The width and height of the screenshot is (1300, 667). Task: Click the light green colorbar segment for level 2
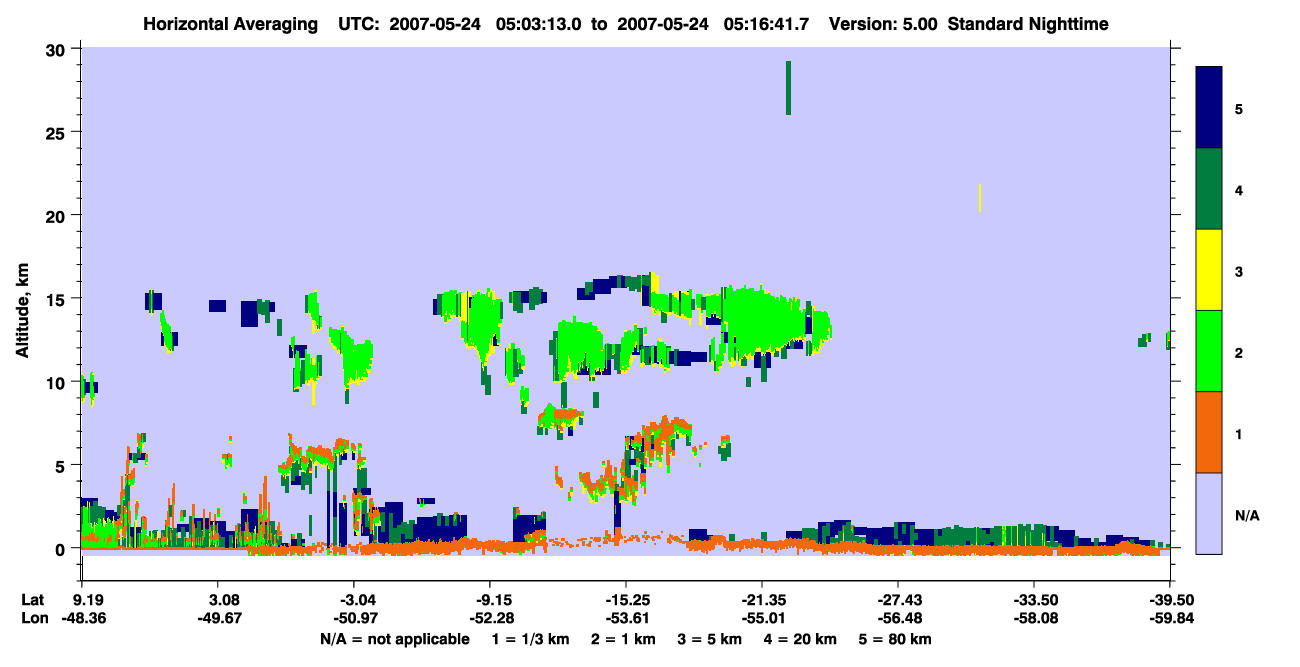click(1209, 351)
